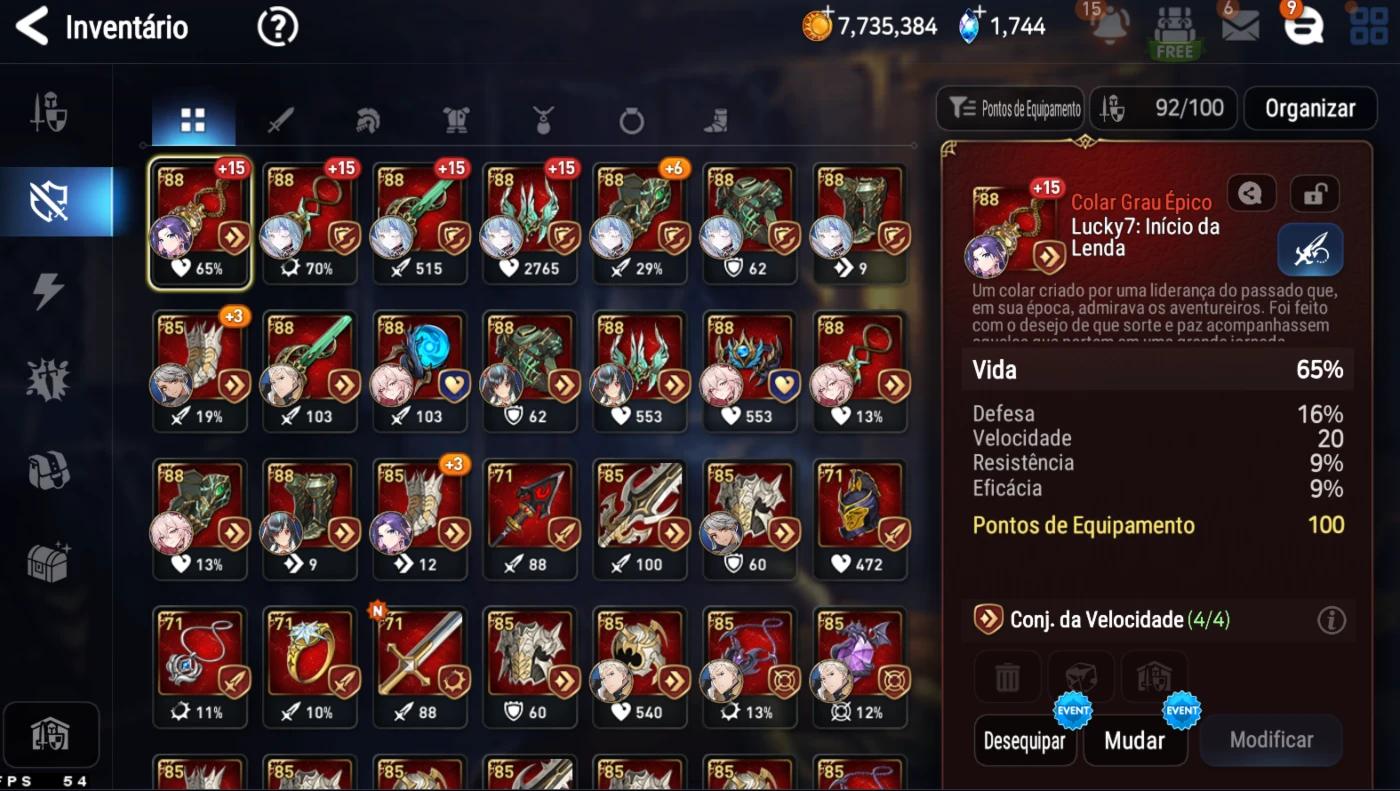Open the Conj. da Velocidade info icon

point(1331,620)
